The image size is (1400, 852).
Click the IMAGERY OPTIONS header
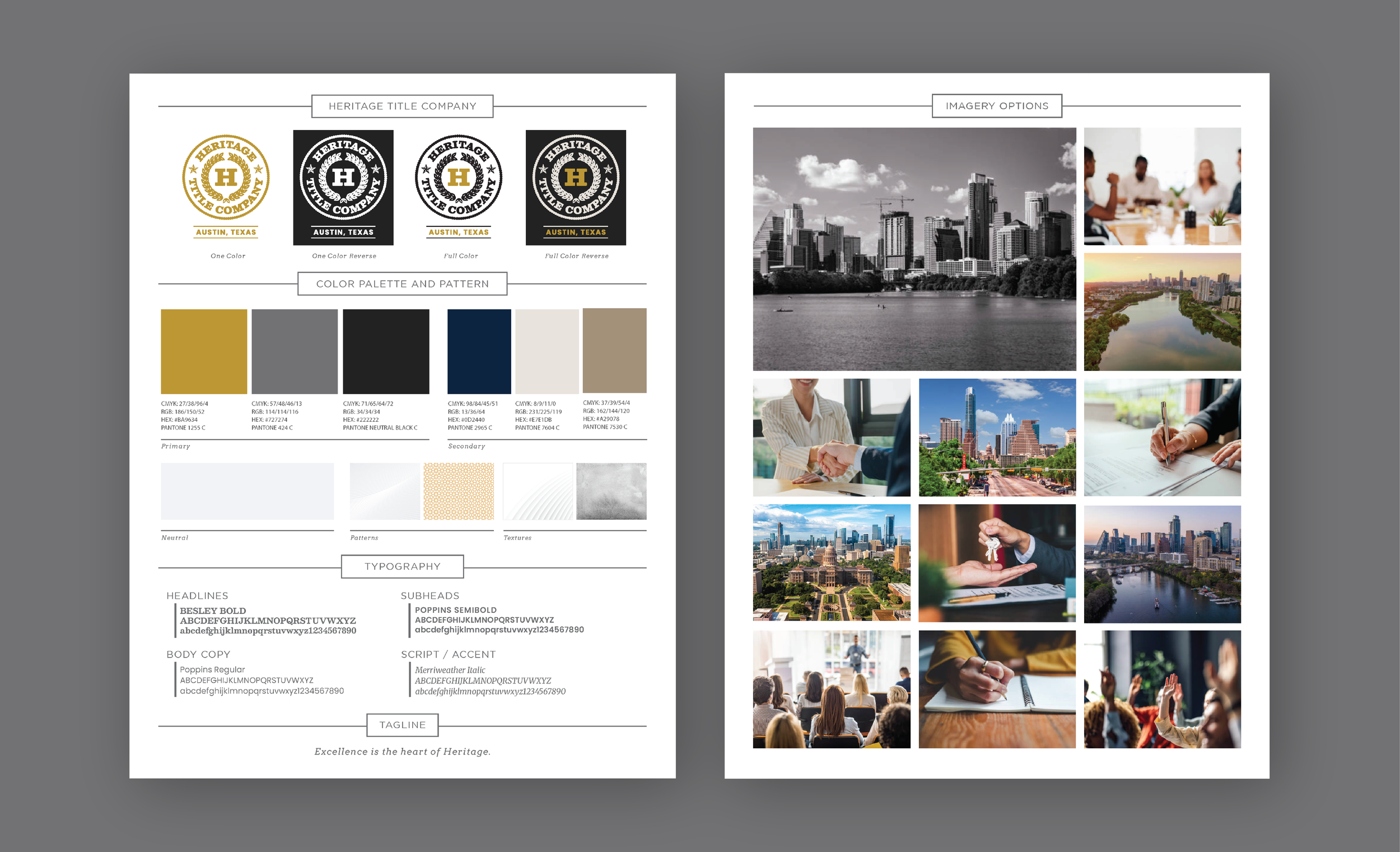pos(997,106)
